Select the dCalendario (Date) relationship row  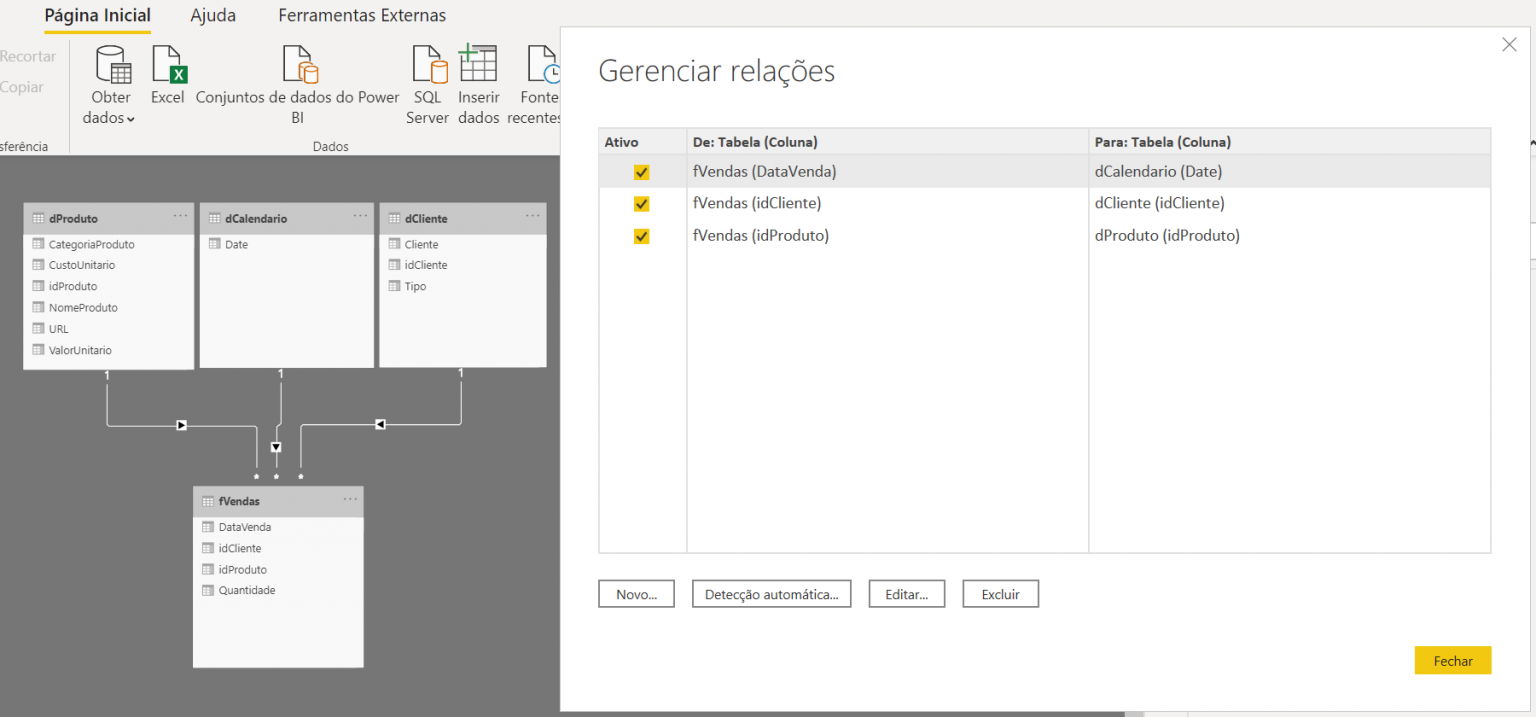tap(1158, 172)
